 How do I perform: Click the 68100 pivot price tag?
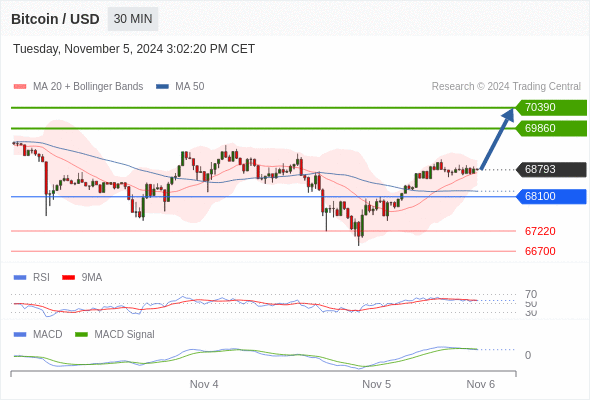click(x=551, y=196)
